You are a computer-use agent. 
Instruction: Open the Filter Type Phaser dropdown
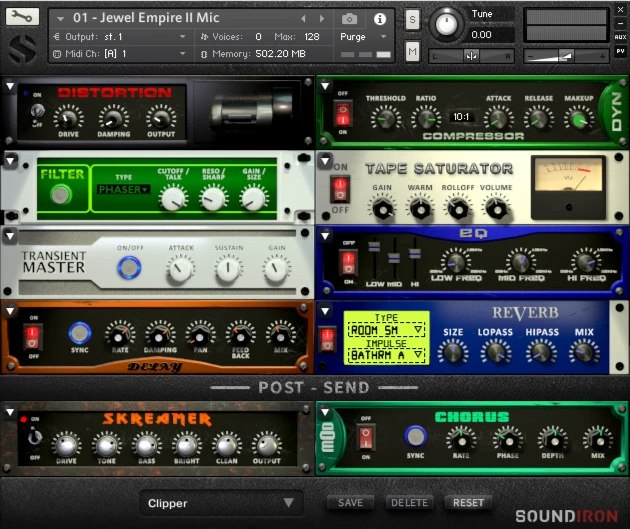[x=124, y=189]
